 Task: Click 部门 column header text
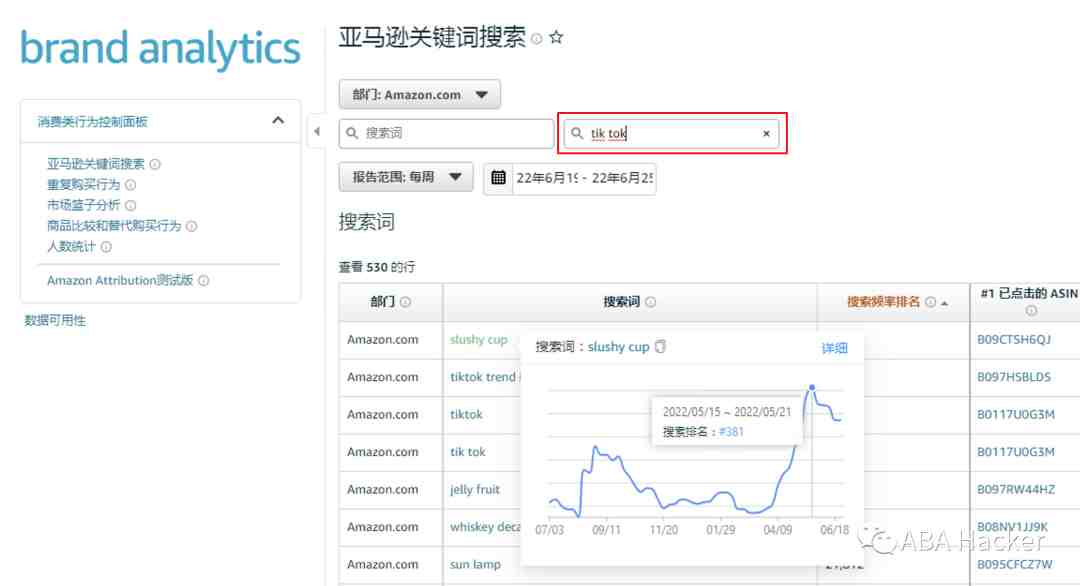point(382,302)
